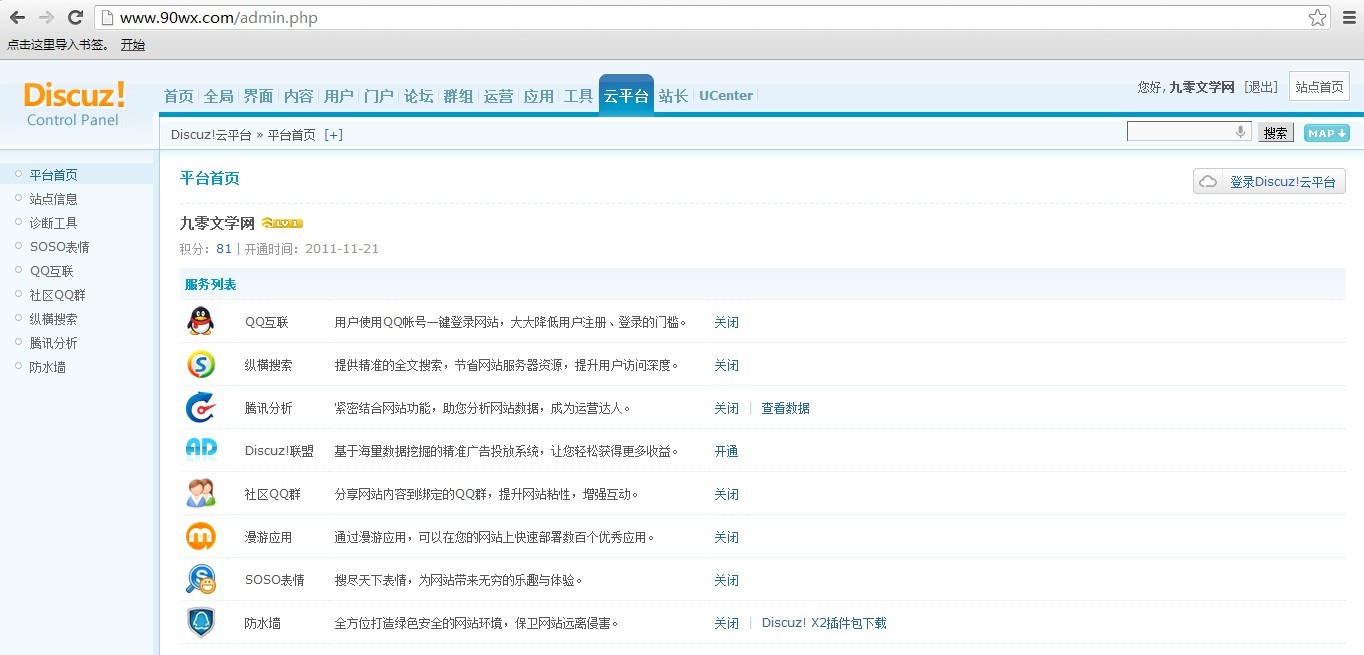1364x655 pixels.
Task: Click the site points value 81
Action: click(224, 249)
